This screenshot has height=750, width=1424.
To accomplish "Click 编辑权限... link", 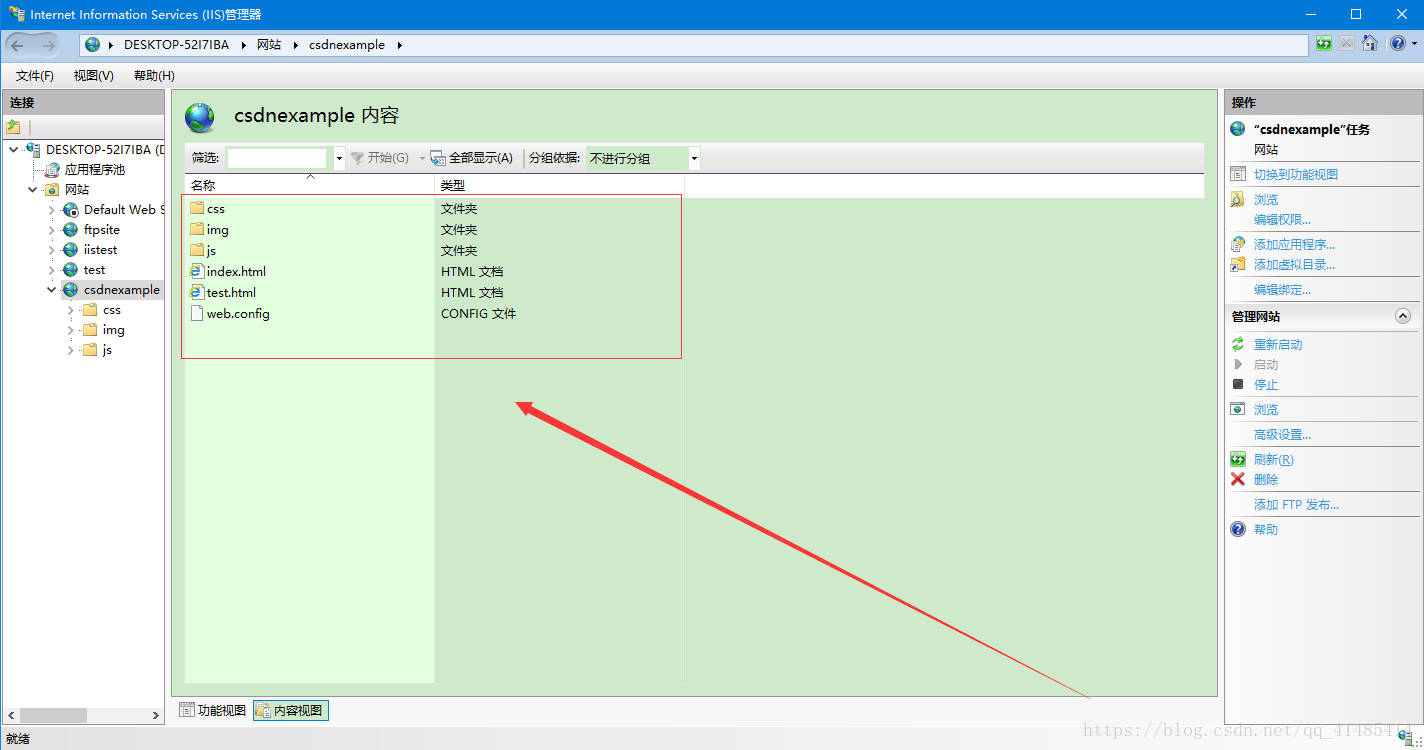I will pos(1282,219).
